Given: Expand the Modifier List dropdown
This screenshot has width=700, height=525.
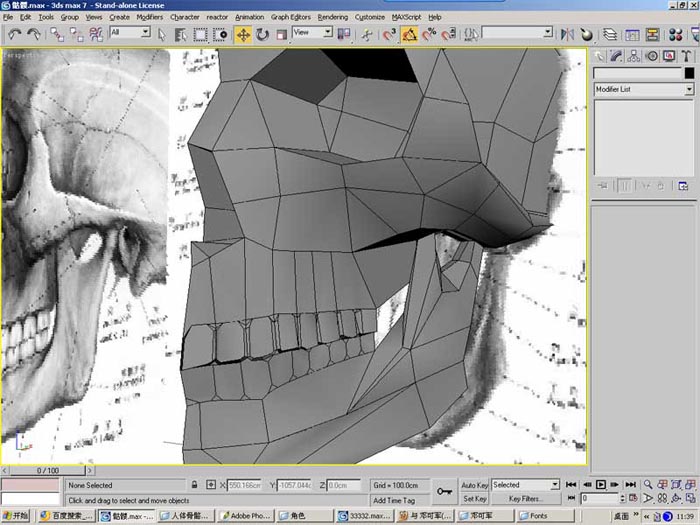Looking at the screenshot, I should 643,89.
